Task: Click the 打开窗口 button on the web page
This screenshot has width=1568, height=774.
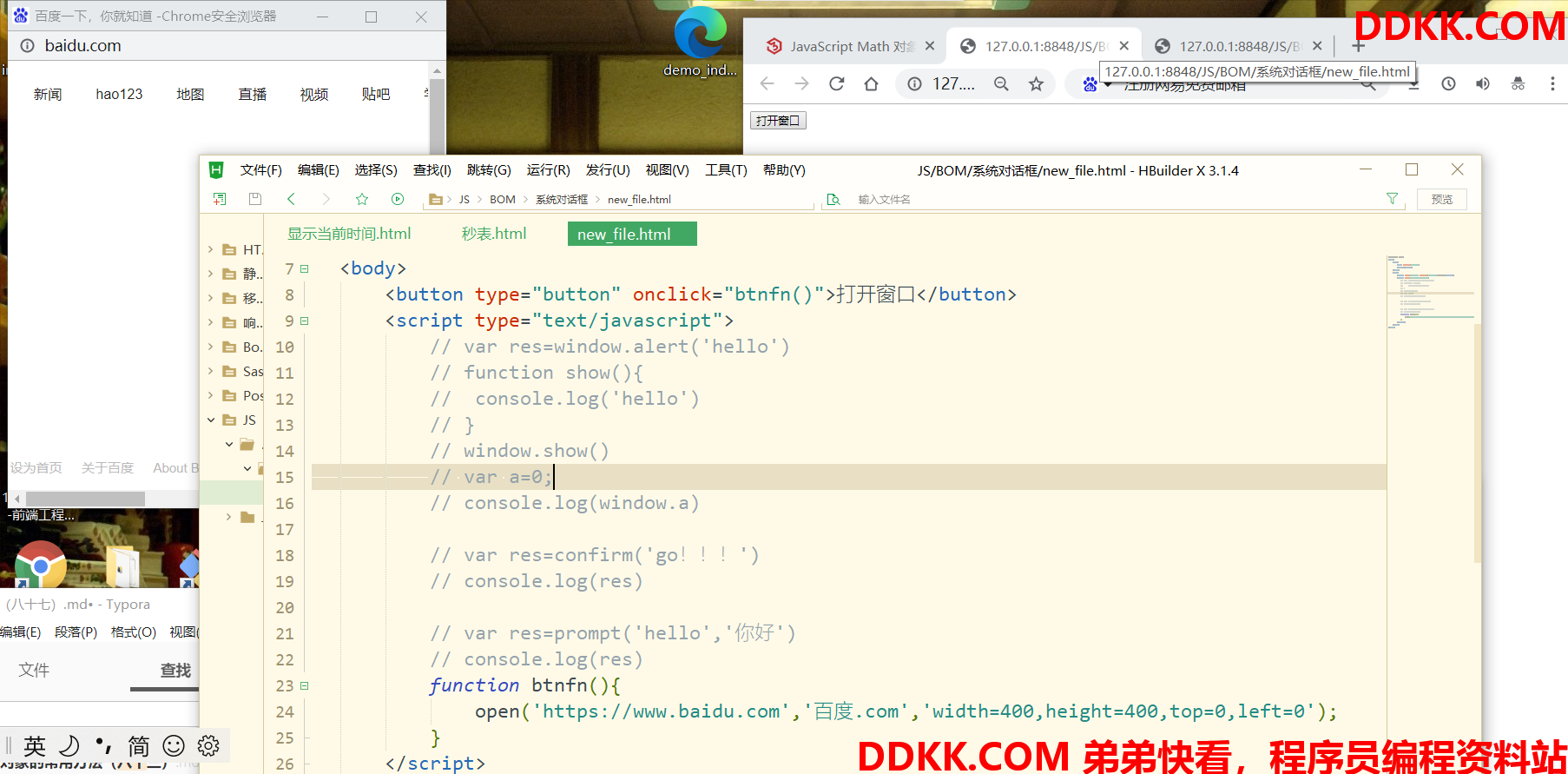Action: point(778,121)
